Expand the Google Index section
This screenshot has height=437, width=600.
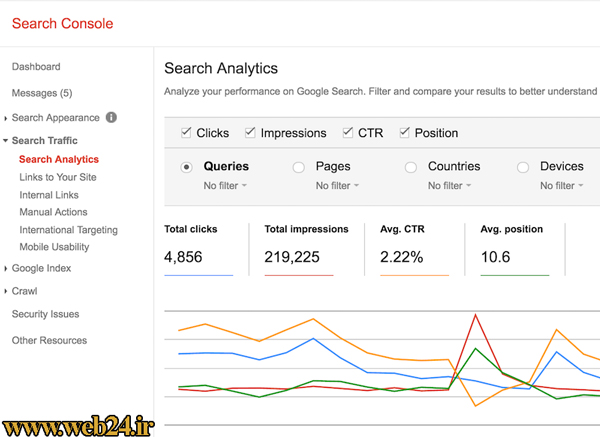[5, 269]
